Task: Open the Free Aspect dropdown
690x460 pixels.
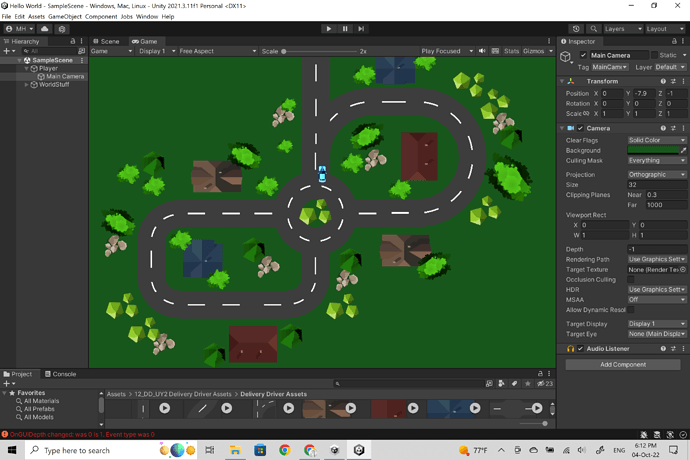Action: (217, 51)
